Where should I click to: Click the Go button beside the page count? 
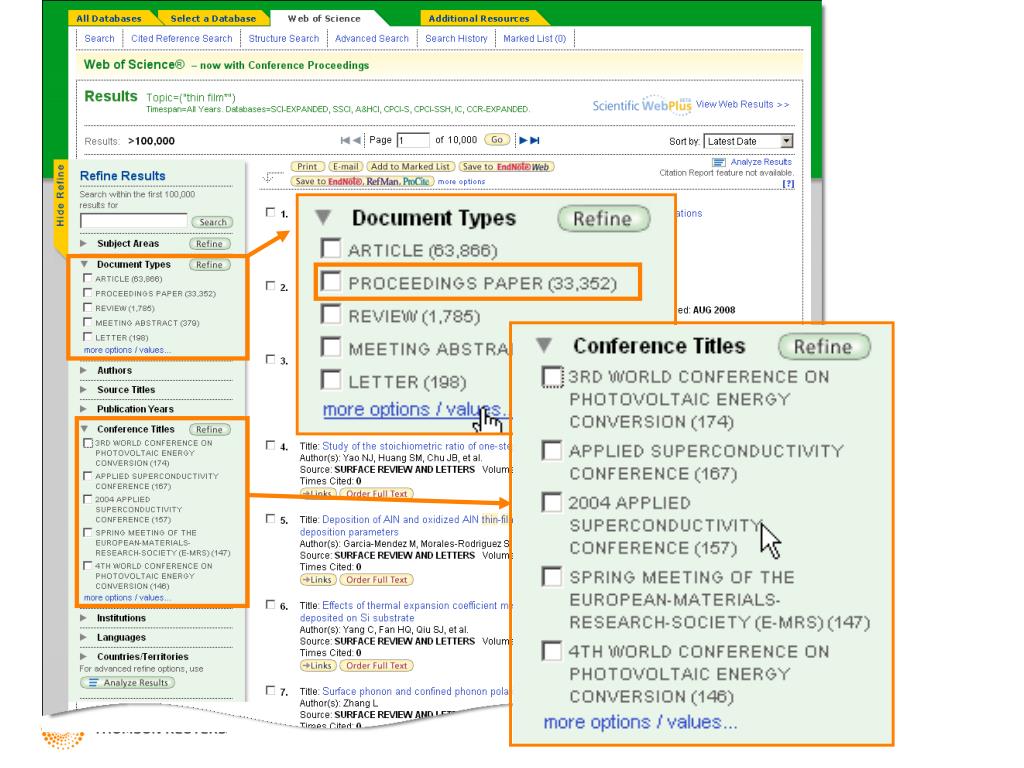(497, 140)
